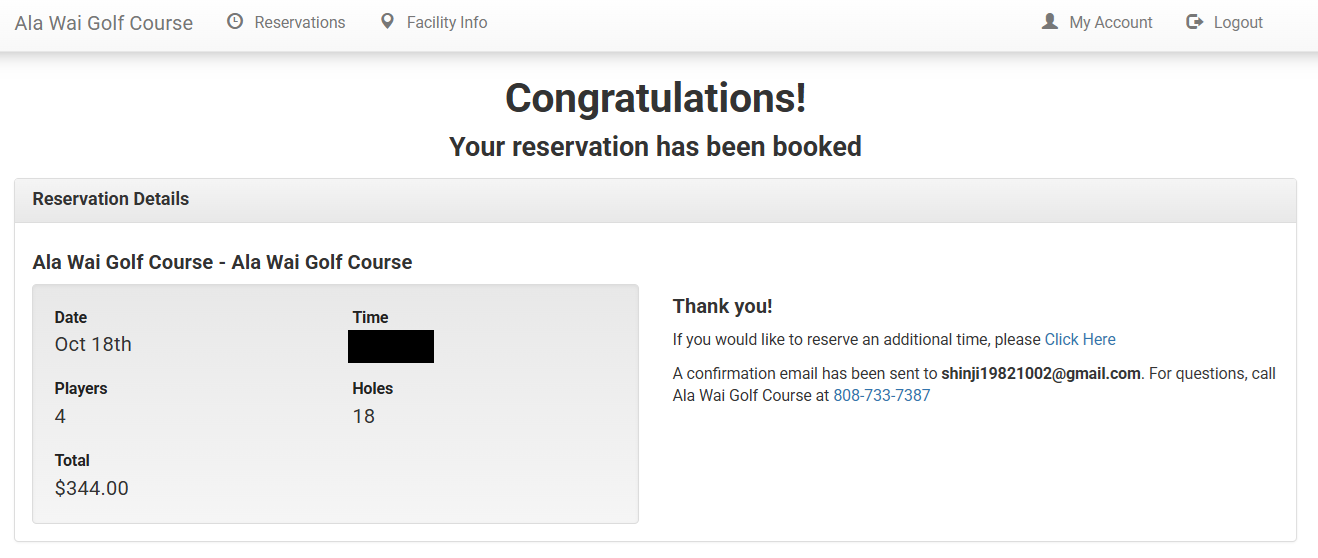The width and height of the screenshot is (1318, 558).
Task: Click the user icon beside My Account
Action: (x=1049, y=21)
